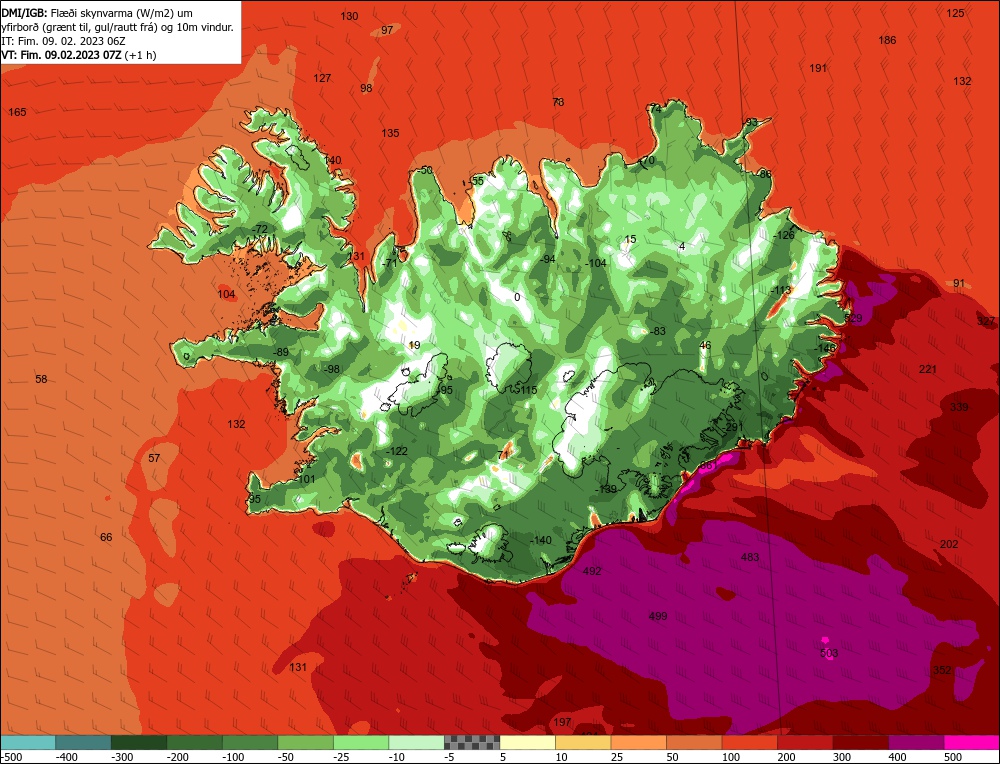
Task: Click the magenta legend swatch above 500
Action: (x=971, y=742)
